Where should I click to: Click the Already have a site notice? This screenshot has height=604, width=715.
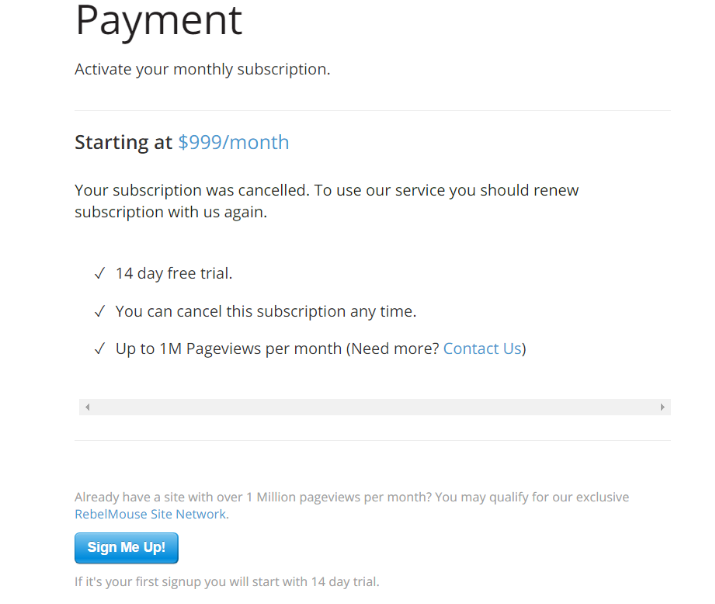pyautogui.click(x=351, y=497)
